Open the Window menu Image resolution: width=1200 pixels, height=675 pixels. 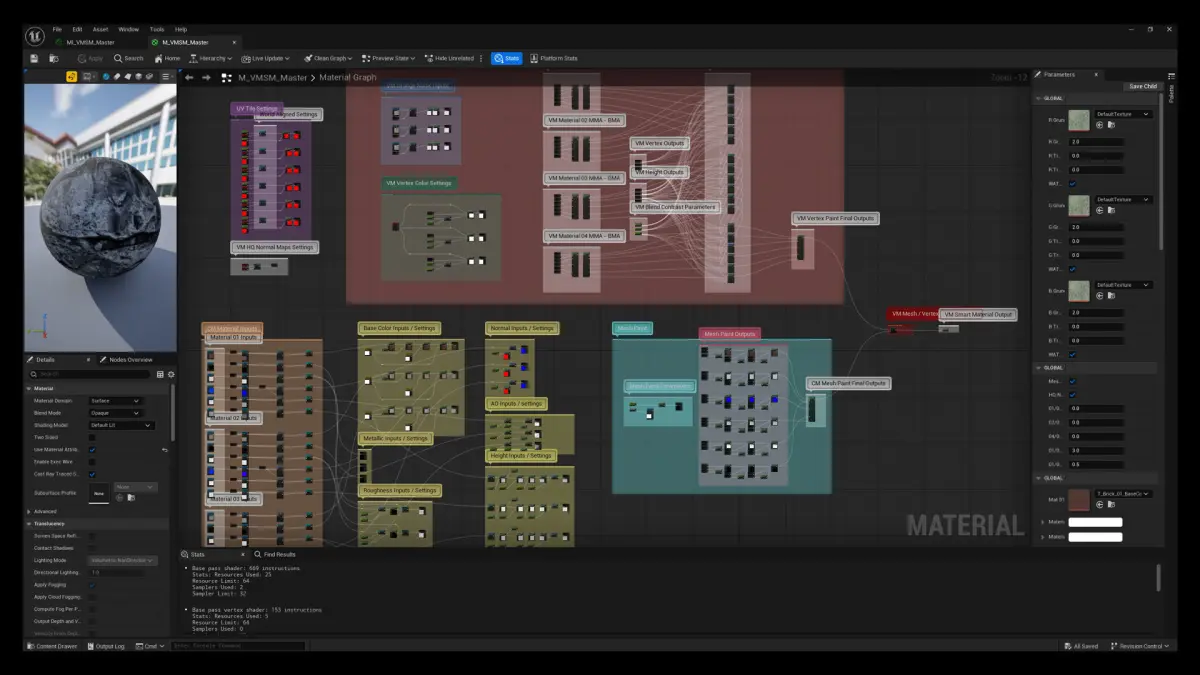tap(128, 29)
